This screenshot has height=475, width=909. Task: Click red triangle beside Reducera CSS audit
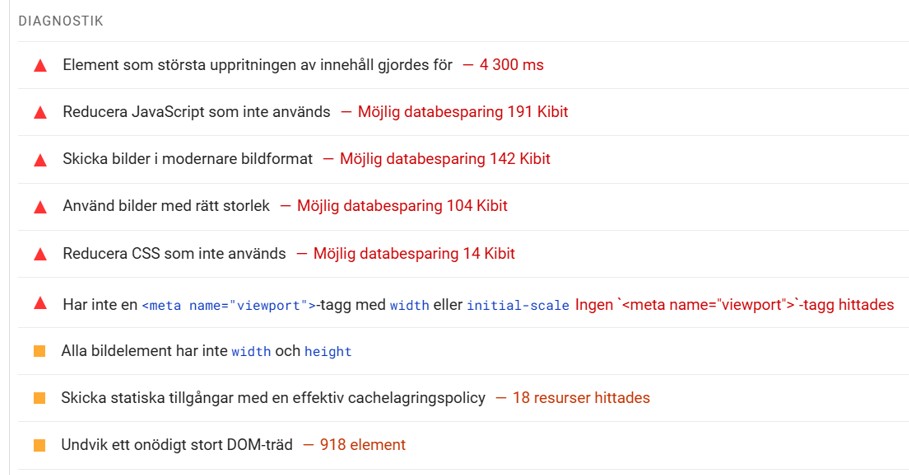40,254
